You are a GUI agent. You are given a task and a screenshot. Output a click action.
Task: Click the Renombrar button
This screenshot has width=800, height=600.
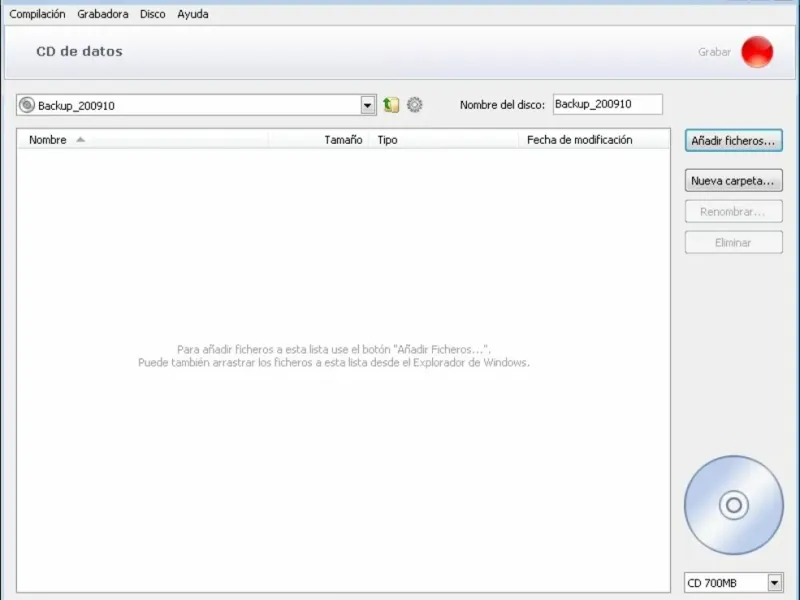tap(733, 212)
